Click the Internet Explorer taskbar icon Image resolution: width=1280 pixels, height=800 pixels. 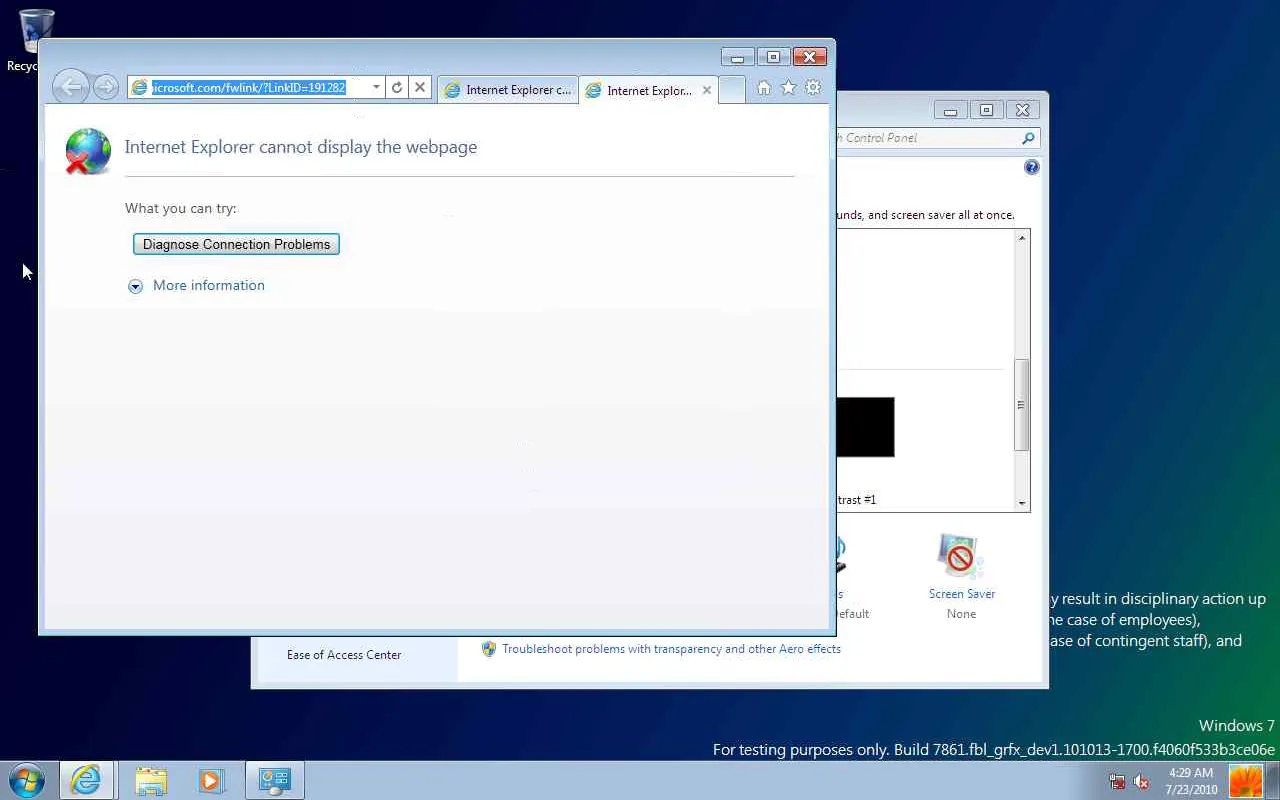coord(86,780)
